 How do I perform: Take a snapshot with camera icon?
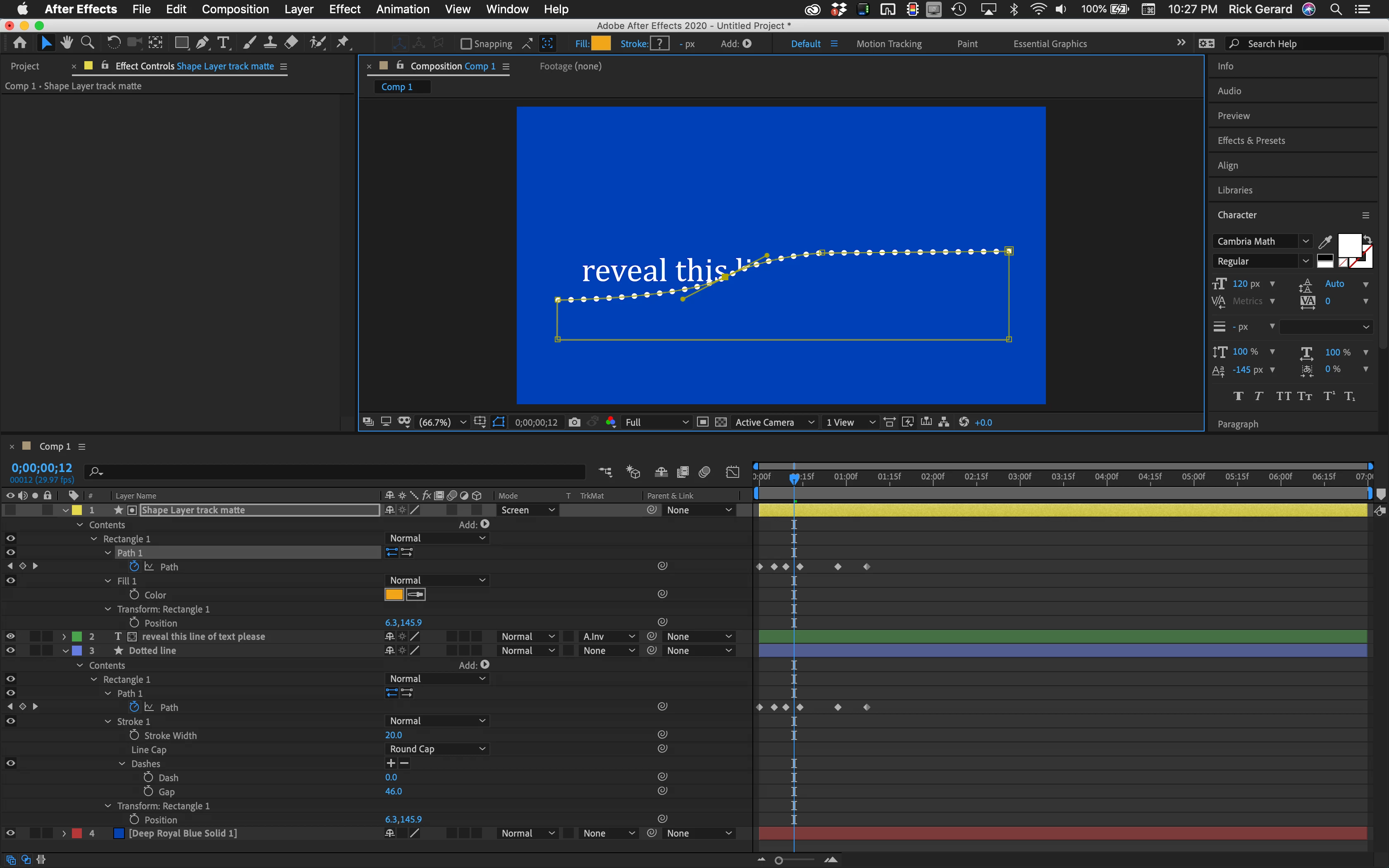click(x=574, y=422)
